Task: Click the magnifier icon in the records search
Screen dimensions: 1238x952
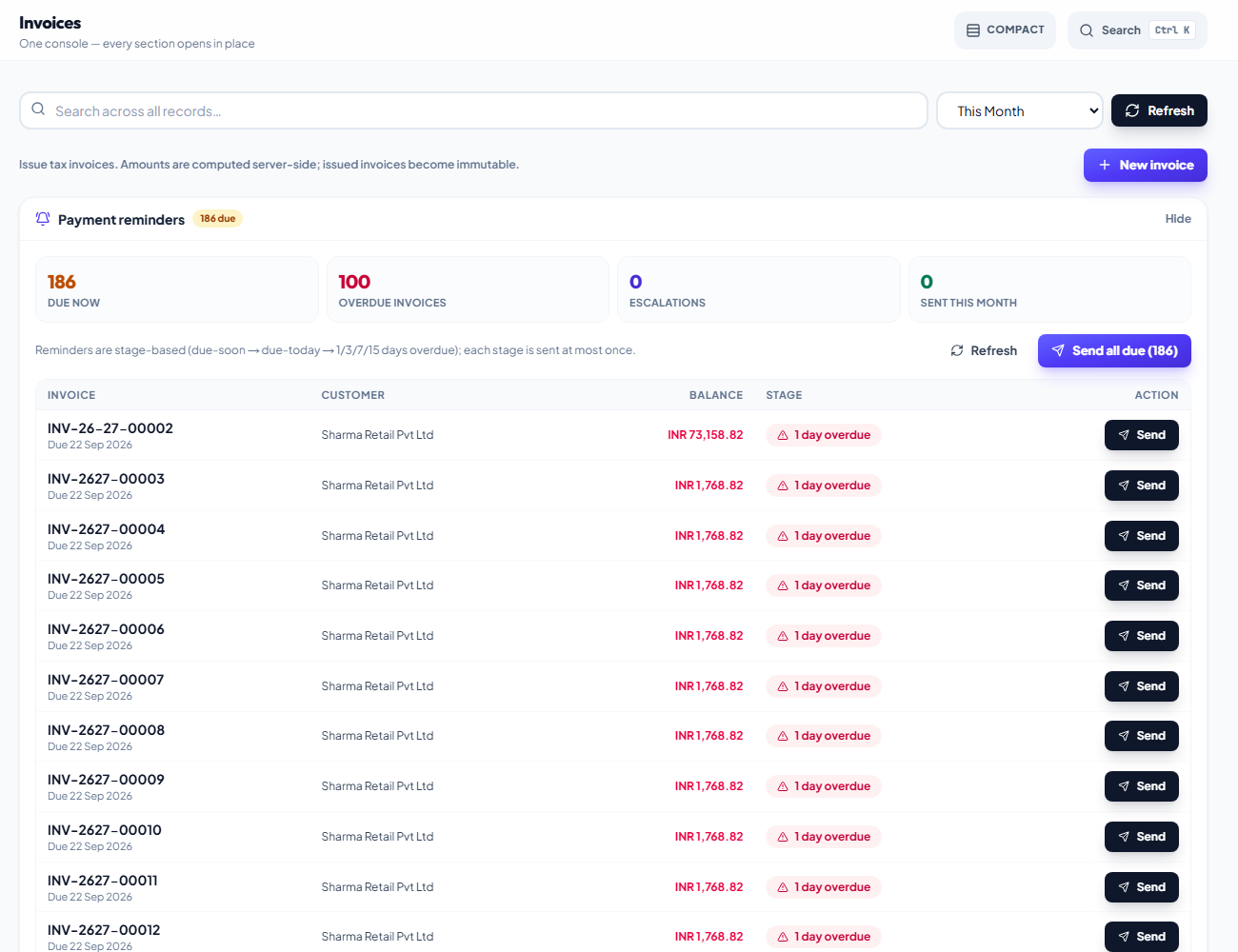Action: (x=38, y=109)
